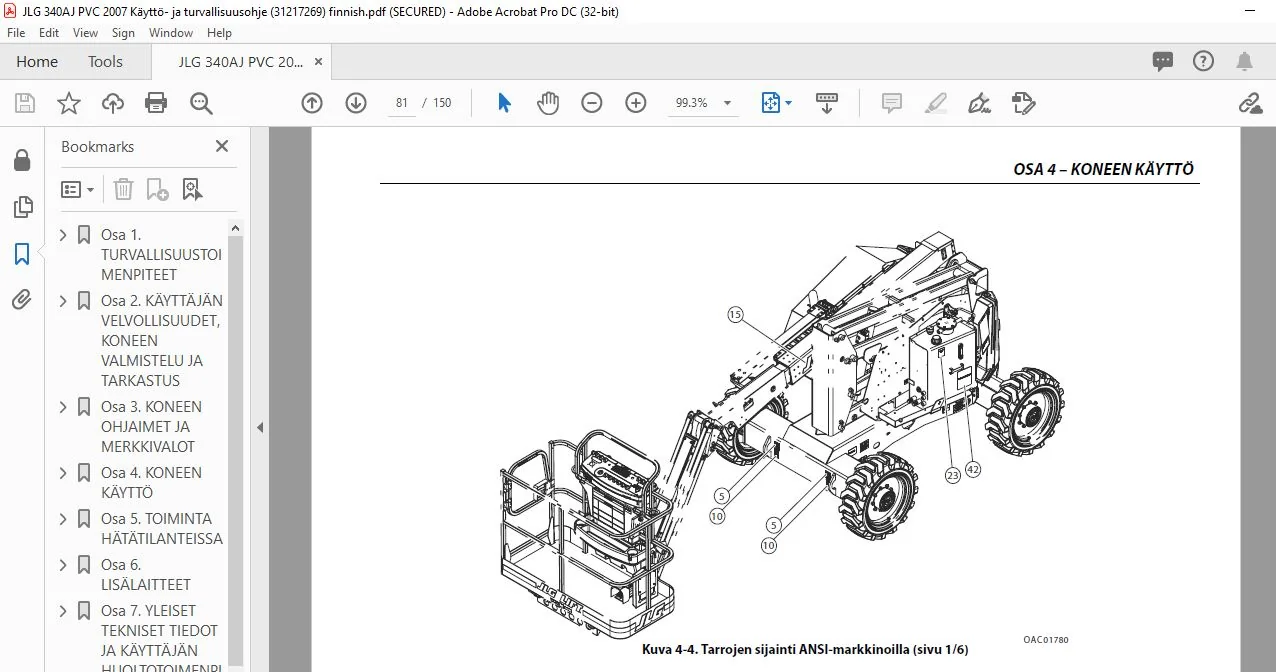Screen dimensions: 1276x672
Task: Expand Osa 5 bookmark
Action: coord(64,519)
